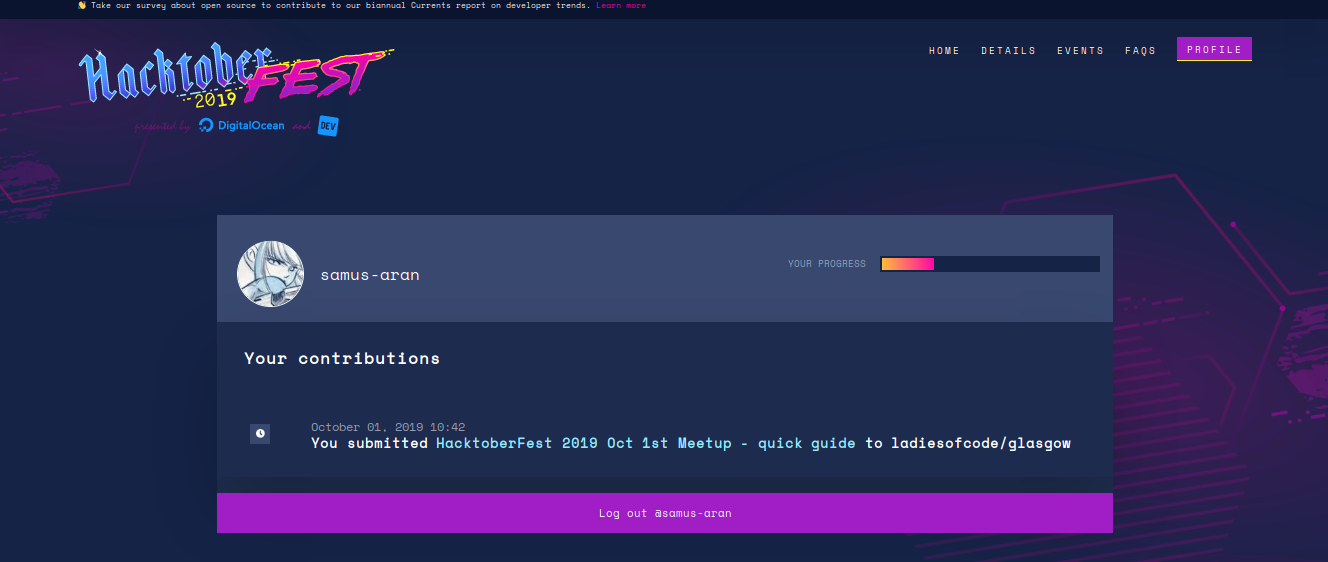The width and height of the screenshot is (1328, 562).
Task: Go to the HOME nav item
Action: pyautogui.click(x=944, y=51)
